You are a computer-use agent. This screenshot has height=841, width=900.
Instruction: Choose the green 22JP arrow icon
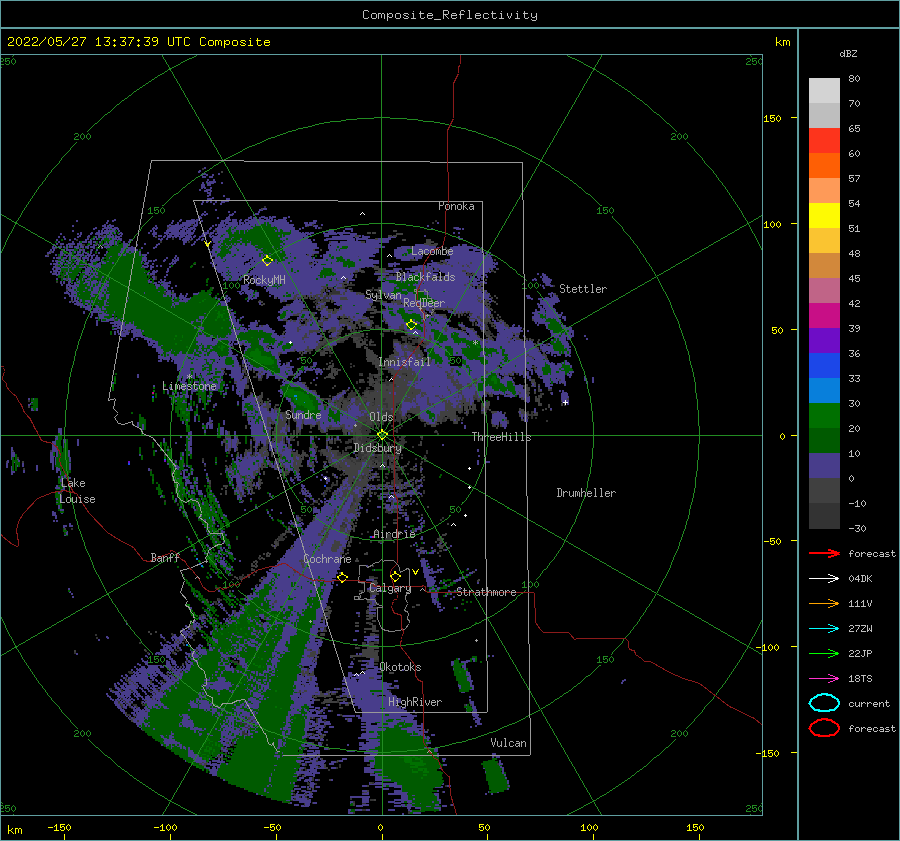(x=824, y=653)
